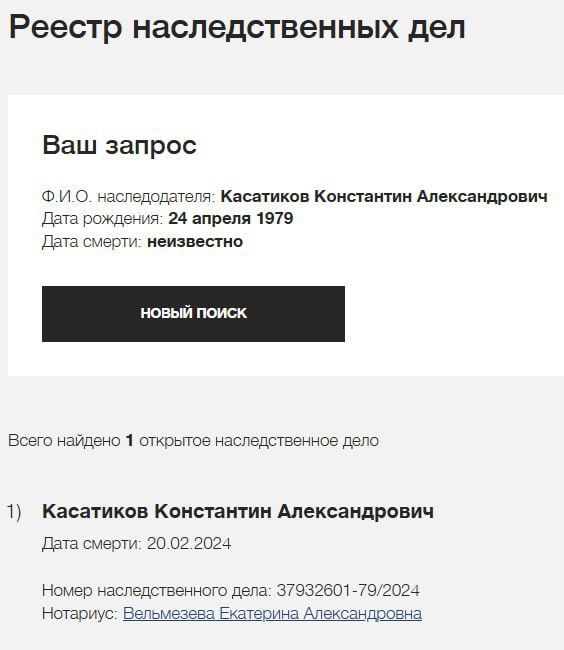Click the bold count 1 in results summary

(x=130, y=441)
